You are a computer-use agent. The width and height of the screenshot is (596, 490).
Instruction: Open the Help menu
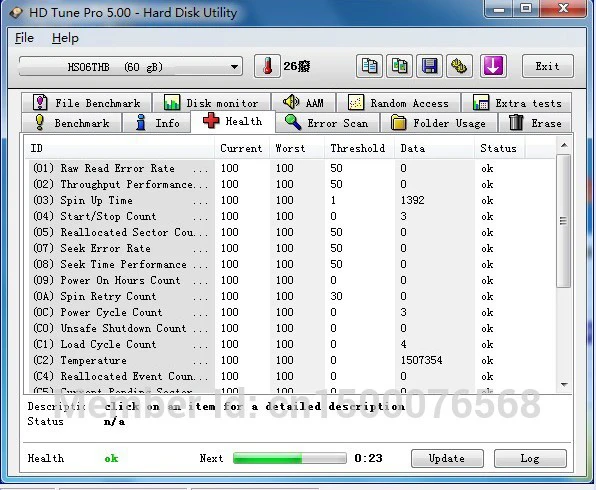pyautogui.click(x=65, y=38)
